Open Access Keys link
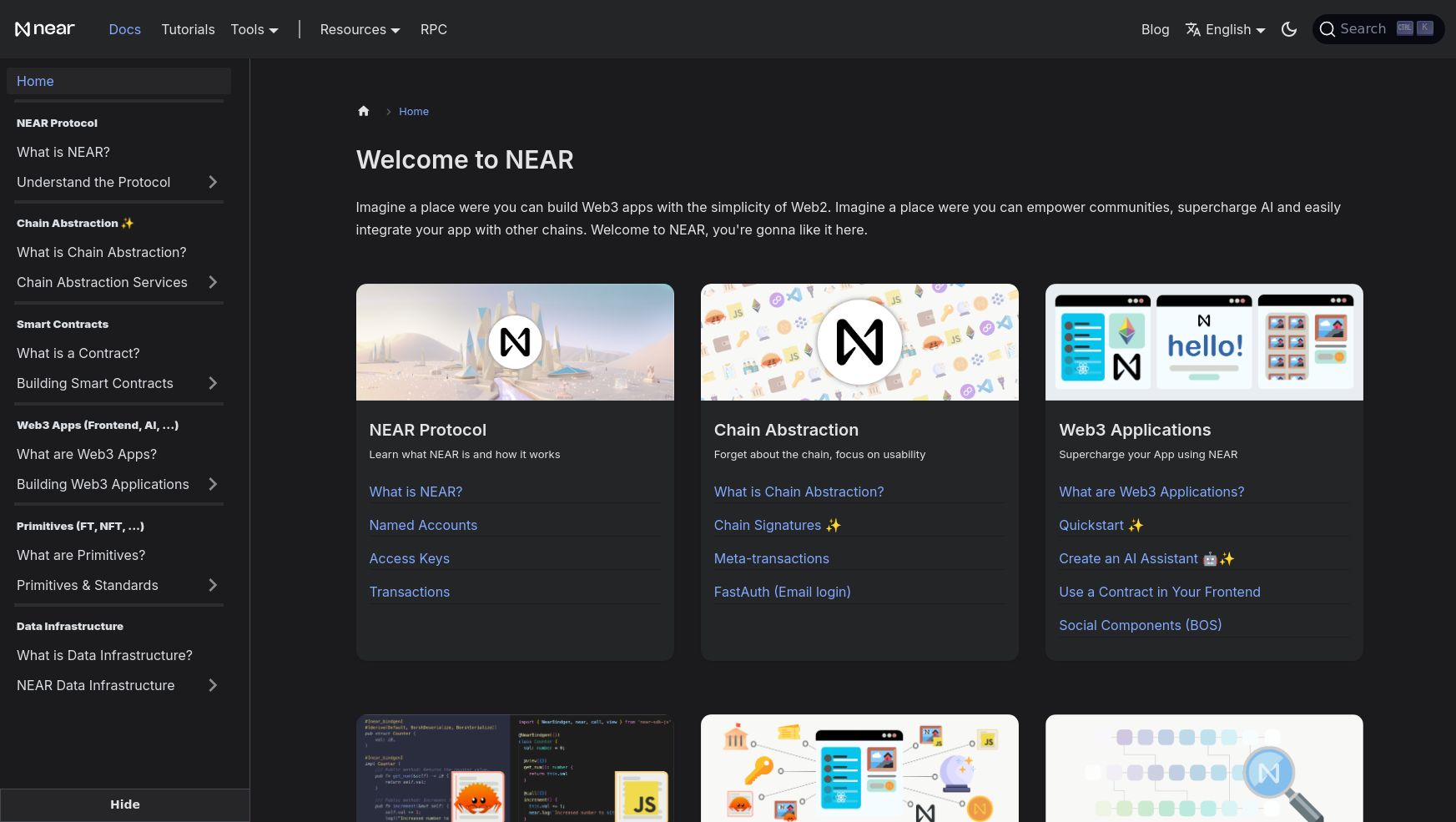The width and height of the screenshot is (1456, 822). click(409, 558)
